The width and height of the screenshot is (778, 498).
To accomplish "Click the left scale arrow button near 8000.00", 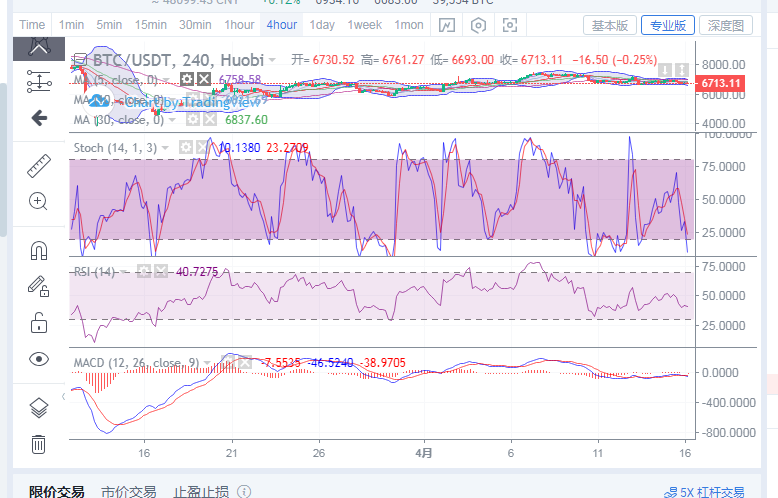I will [665, 70].
